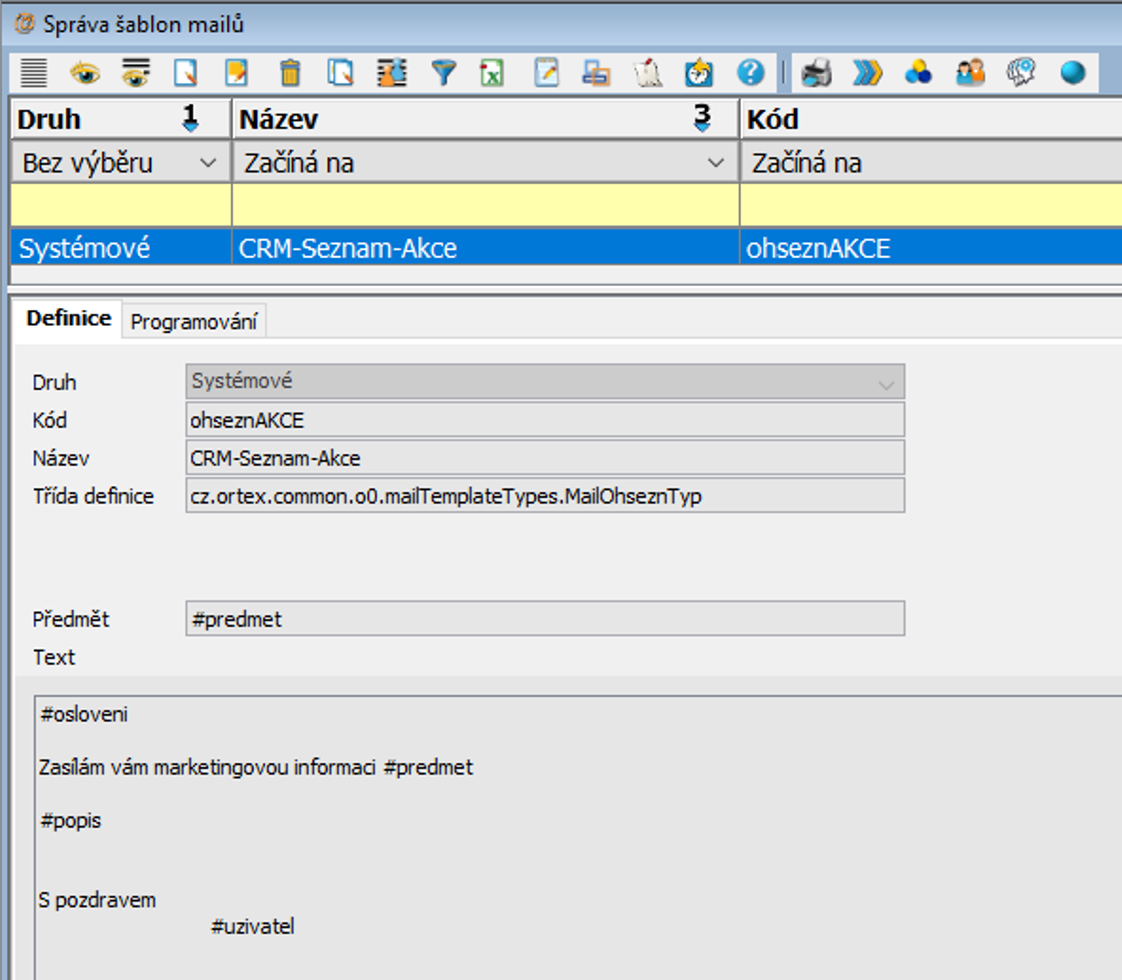Click the funnel filter icon

pos(443,73)
